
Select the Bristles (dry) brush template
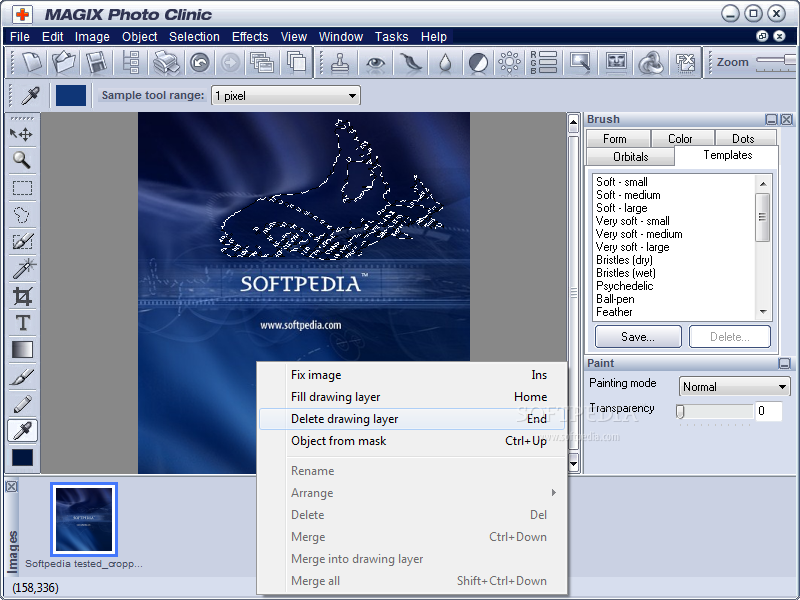point(624,260)
